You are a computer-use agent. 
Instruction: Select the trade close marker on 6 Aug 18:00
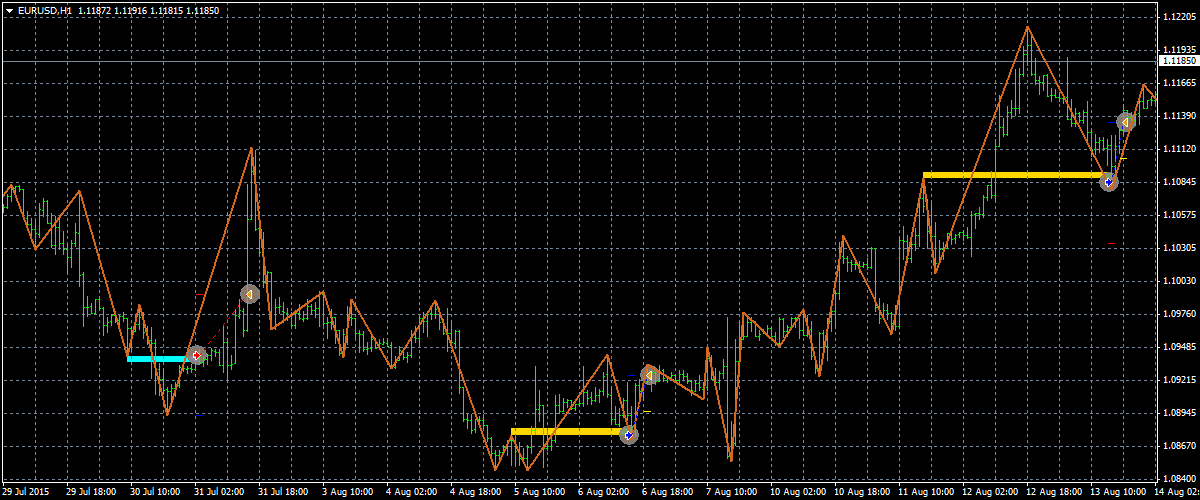point(650,375)
